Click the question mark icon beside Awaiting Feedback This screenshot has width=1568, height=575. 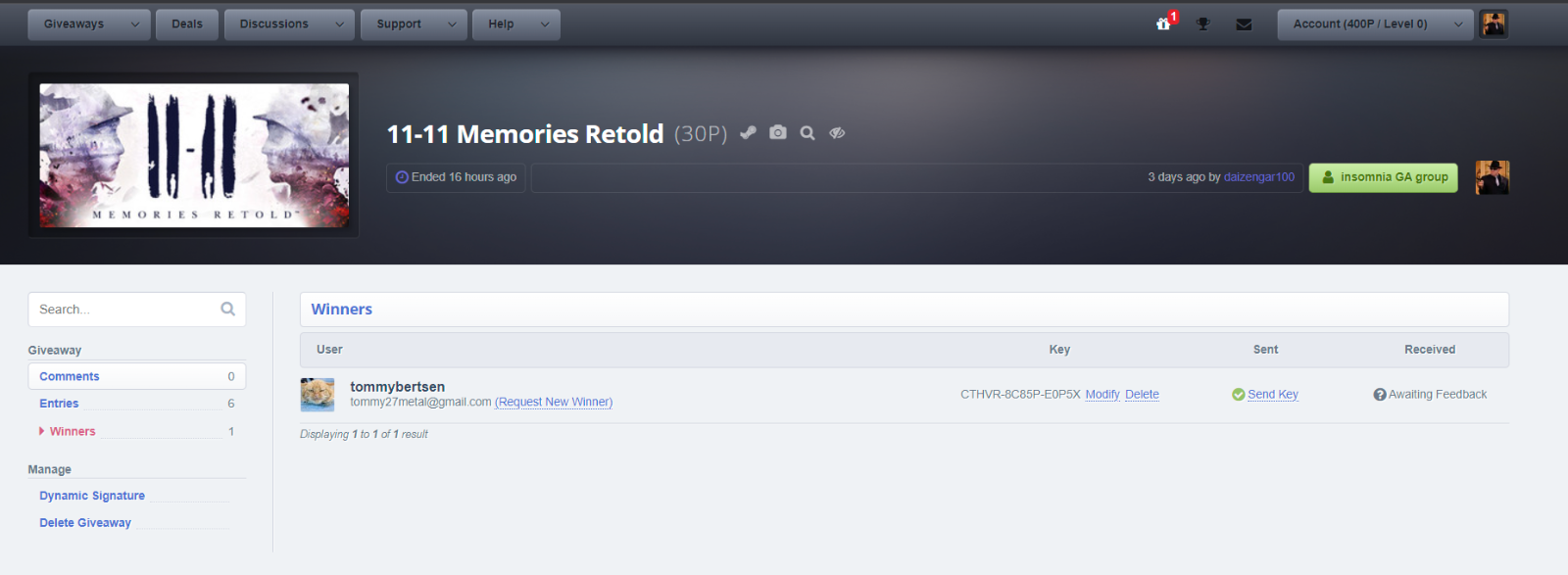[1380, 395]
